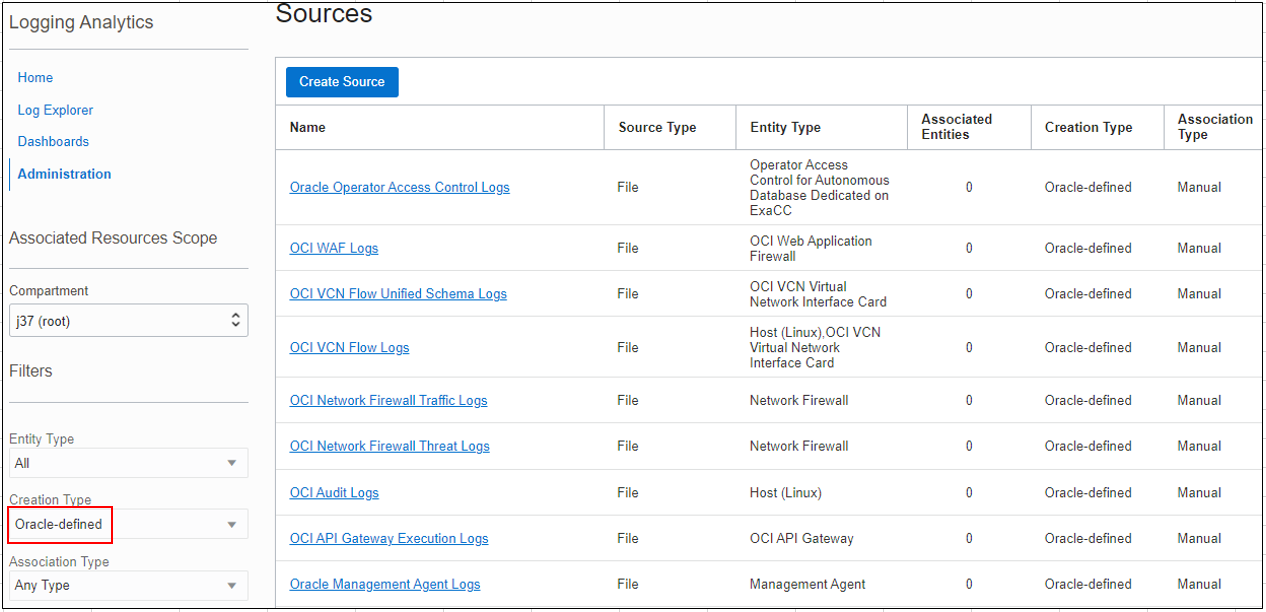Click the Sources page heading
The height and width of the screenshot is (612, 1266).
click(x=324, y=14)
